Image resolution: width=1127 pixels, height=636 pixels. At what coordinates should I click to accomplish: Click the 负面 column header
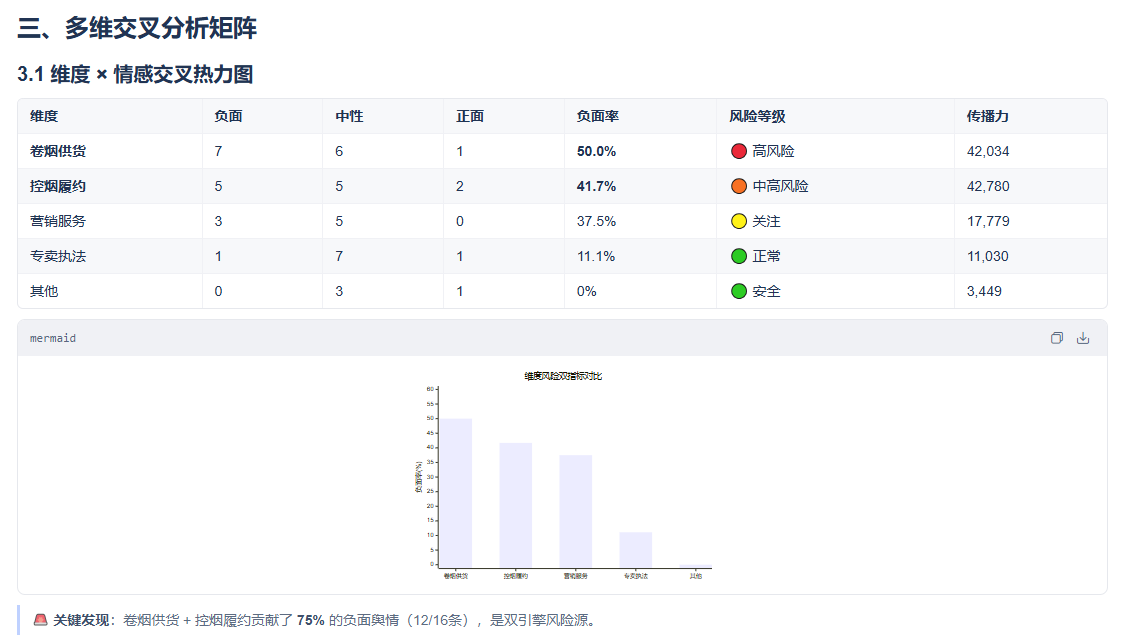click(229, 116)
